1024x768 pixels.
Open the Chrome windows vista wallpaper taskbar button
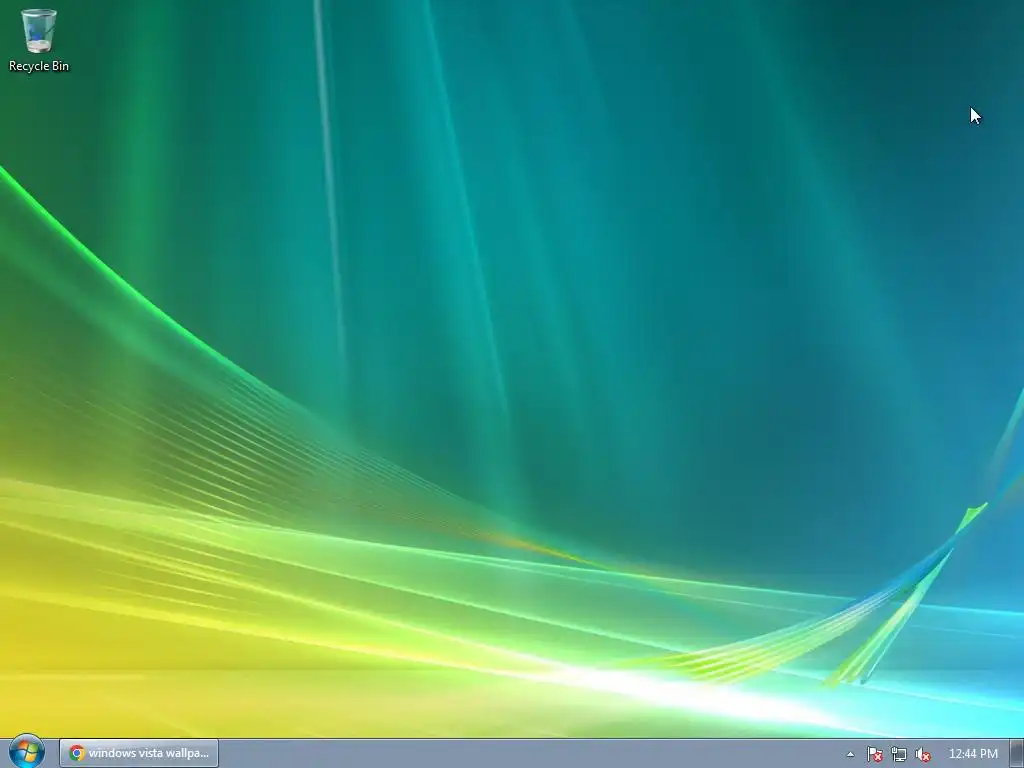[139, 753]
